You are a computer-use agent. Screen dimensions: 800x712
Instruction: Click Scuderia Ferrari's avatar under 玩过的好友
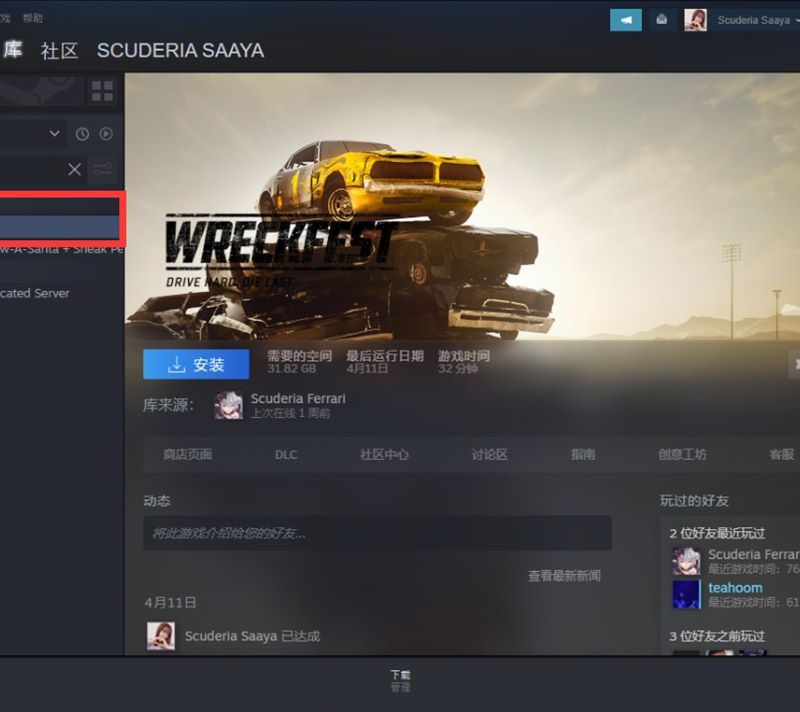pos(686,561)
